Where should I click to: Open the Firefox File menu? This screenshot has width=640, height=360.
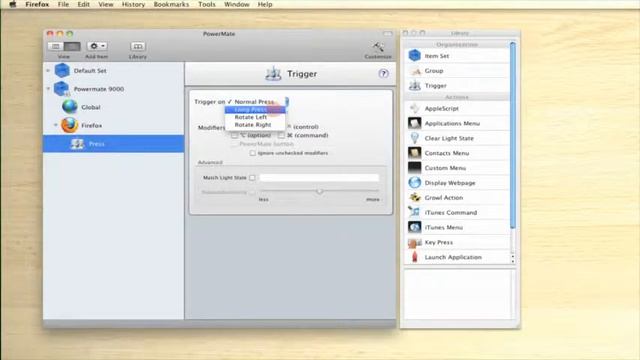pyautogui.click(x=63, y=4)
